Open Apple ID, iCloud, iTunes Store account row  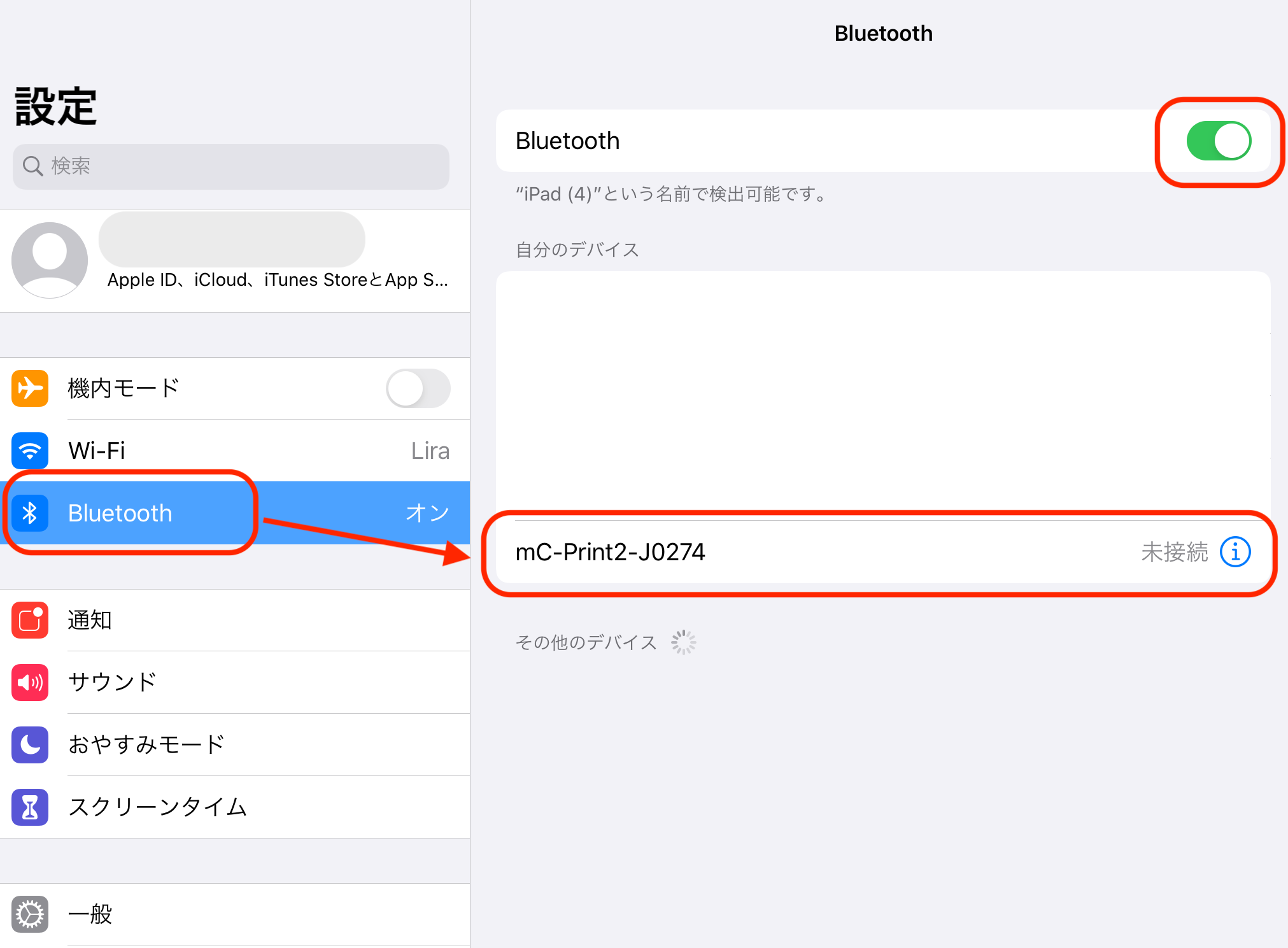(x=235, y=260)
